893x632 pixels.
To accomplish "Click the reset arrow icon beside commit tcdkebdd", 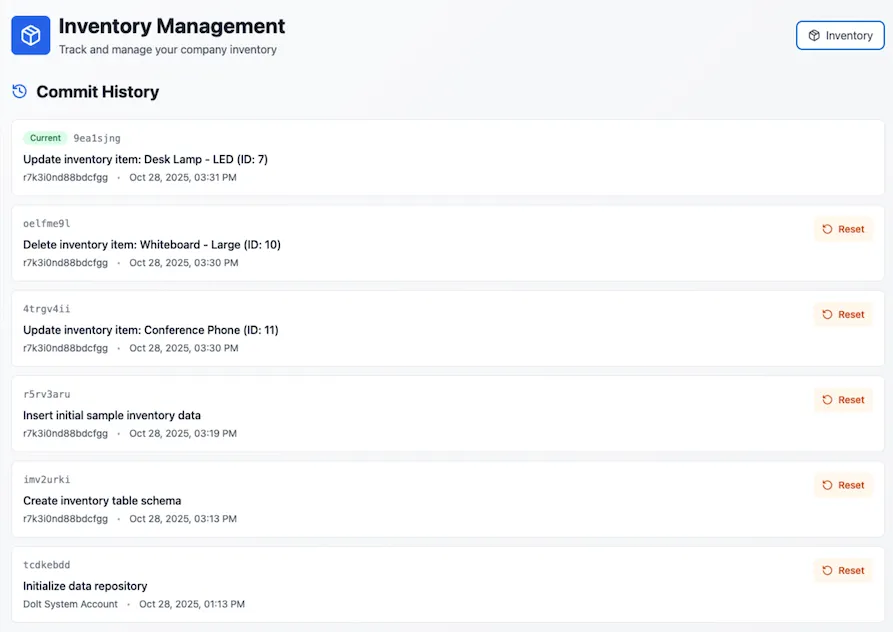I will point(826,570).
